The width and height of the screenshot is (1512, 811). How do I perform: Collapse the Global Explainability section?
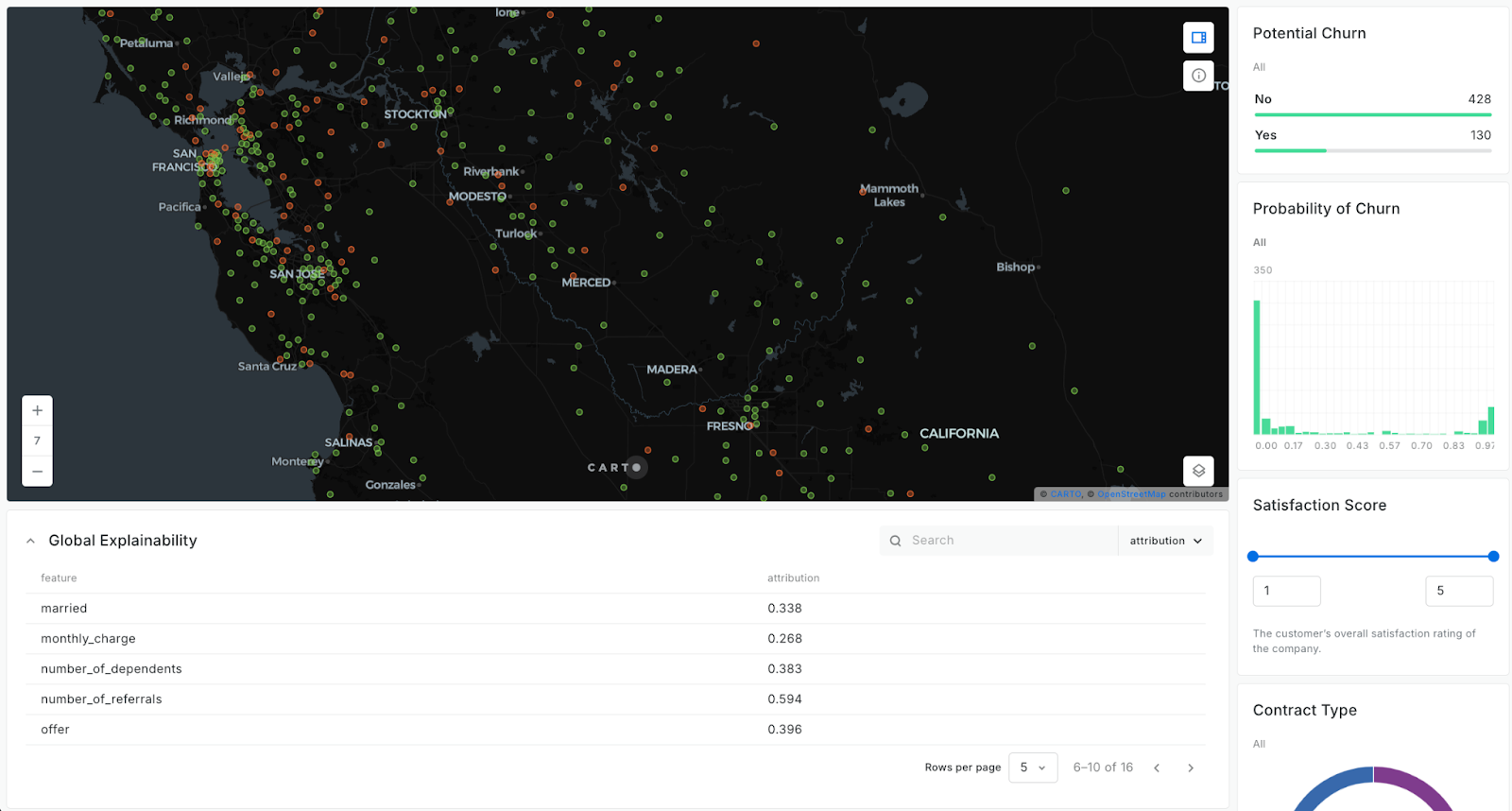click(30, 541)
